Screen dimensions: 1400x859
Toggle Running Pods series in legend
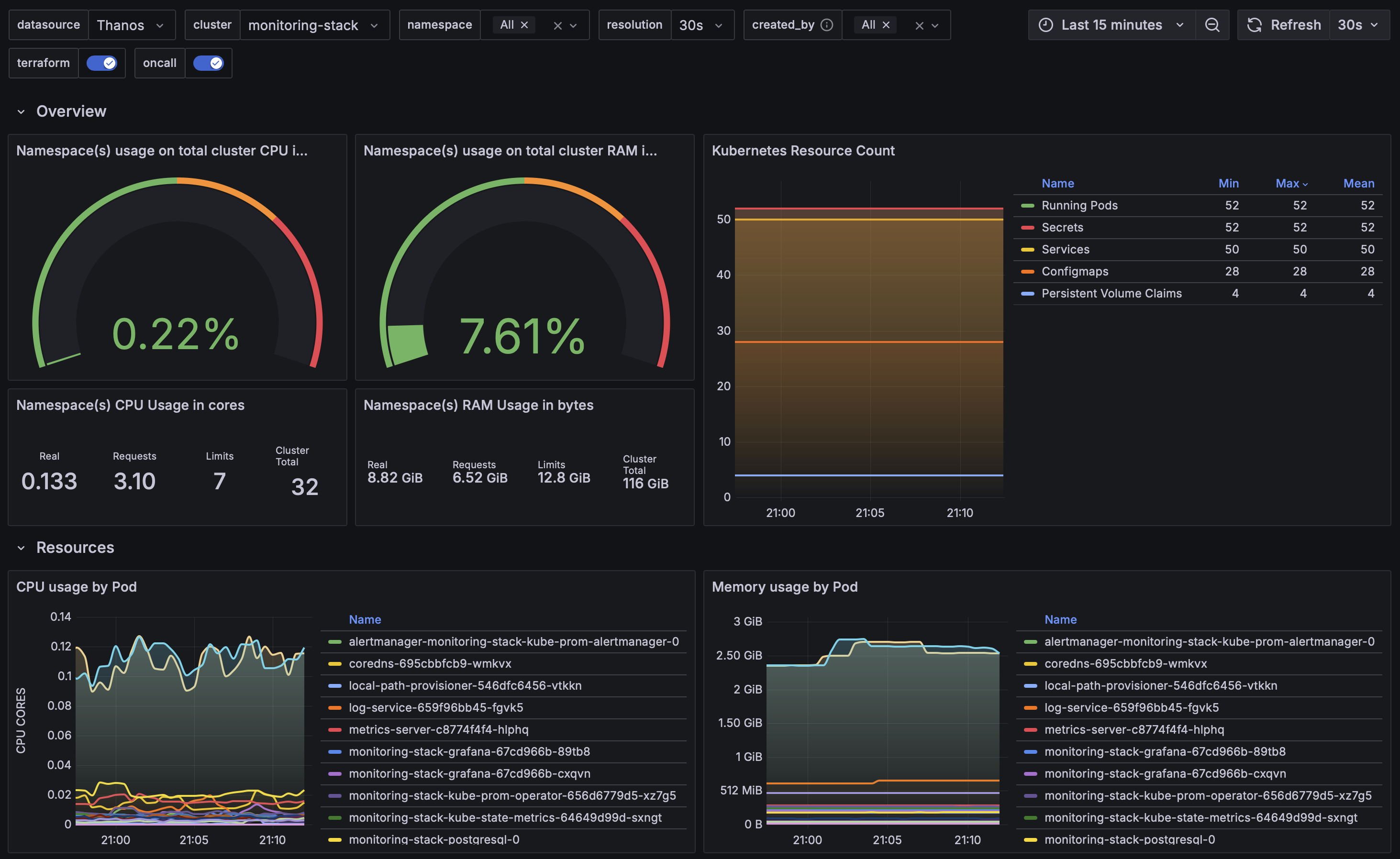pyautogui.click(x=1079, y=205)
